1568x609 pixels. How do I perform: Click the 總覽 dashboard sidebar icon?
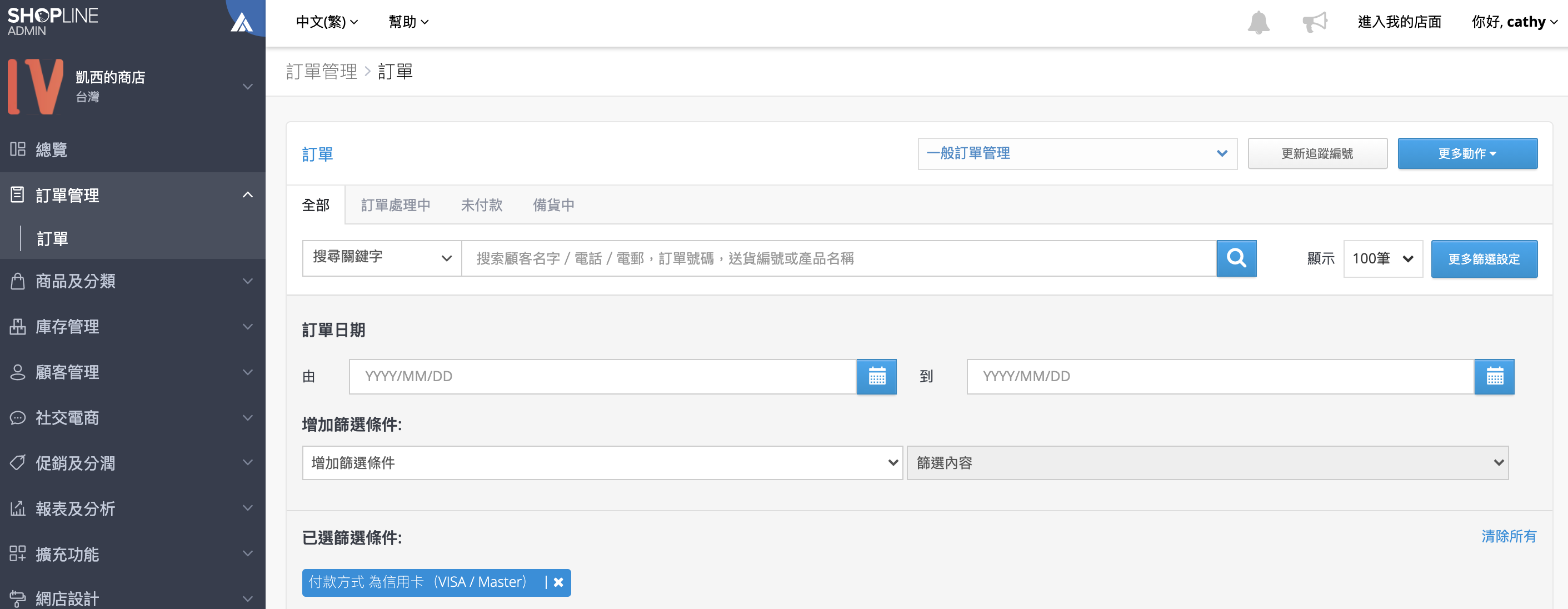click(x=18, y=149)
